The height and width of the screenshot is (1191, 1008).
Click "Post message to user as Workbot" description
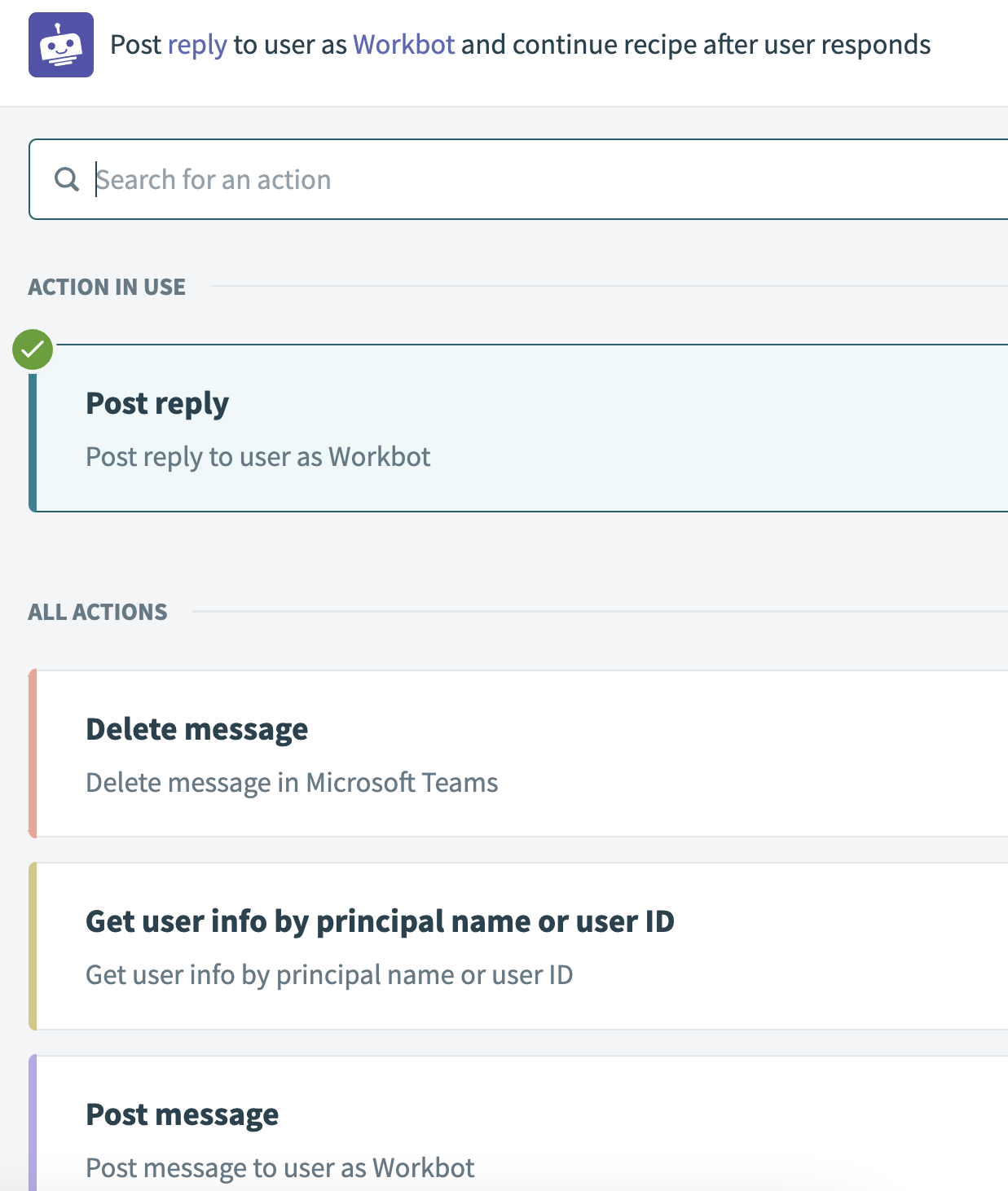(280, 1168)
